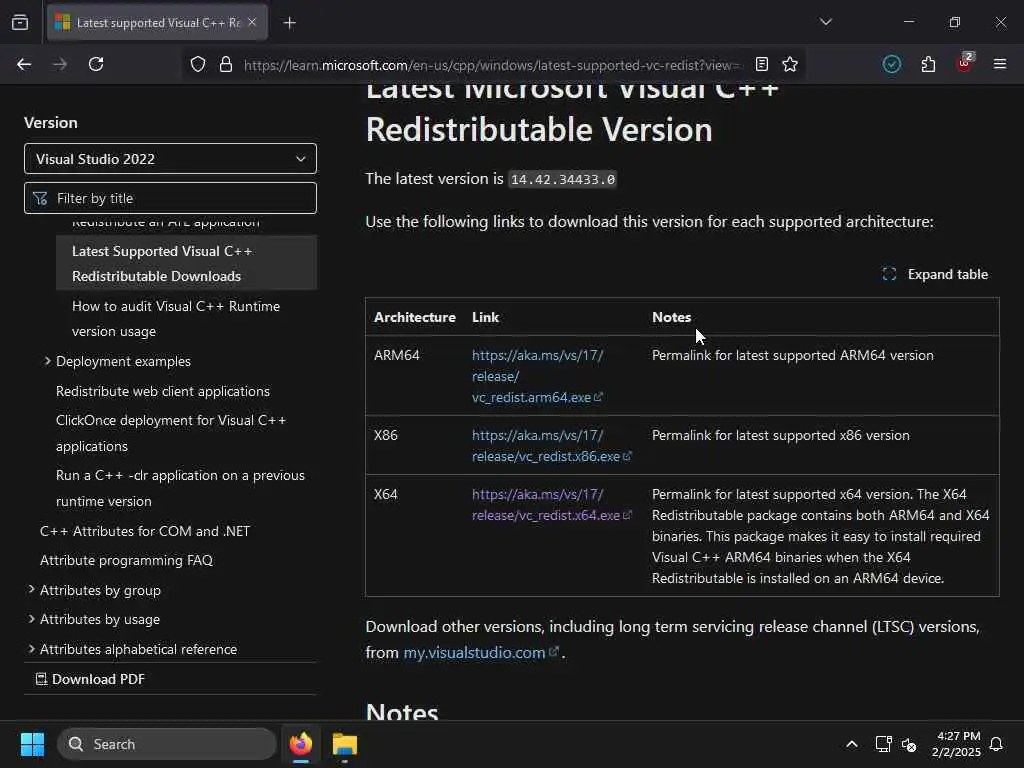The image size is (1024, 768).
Task: Open the network status tray icon
Action: point(883,744)
